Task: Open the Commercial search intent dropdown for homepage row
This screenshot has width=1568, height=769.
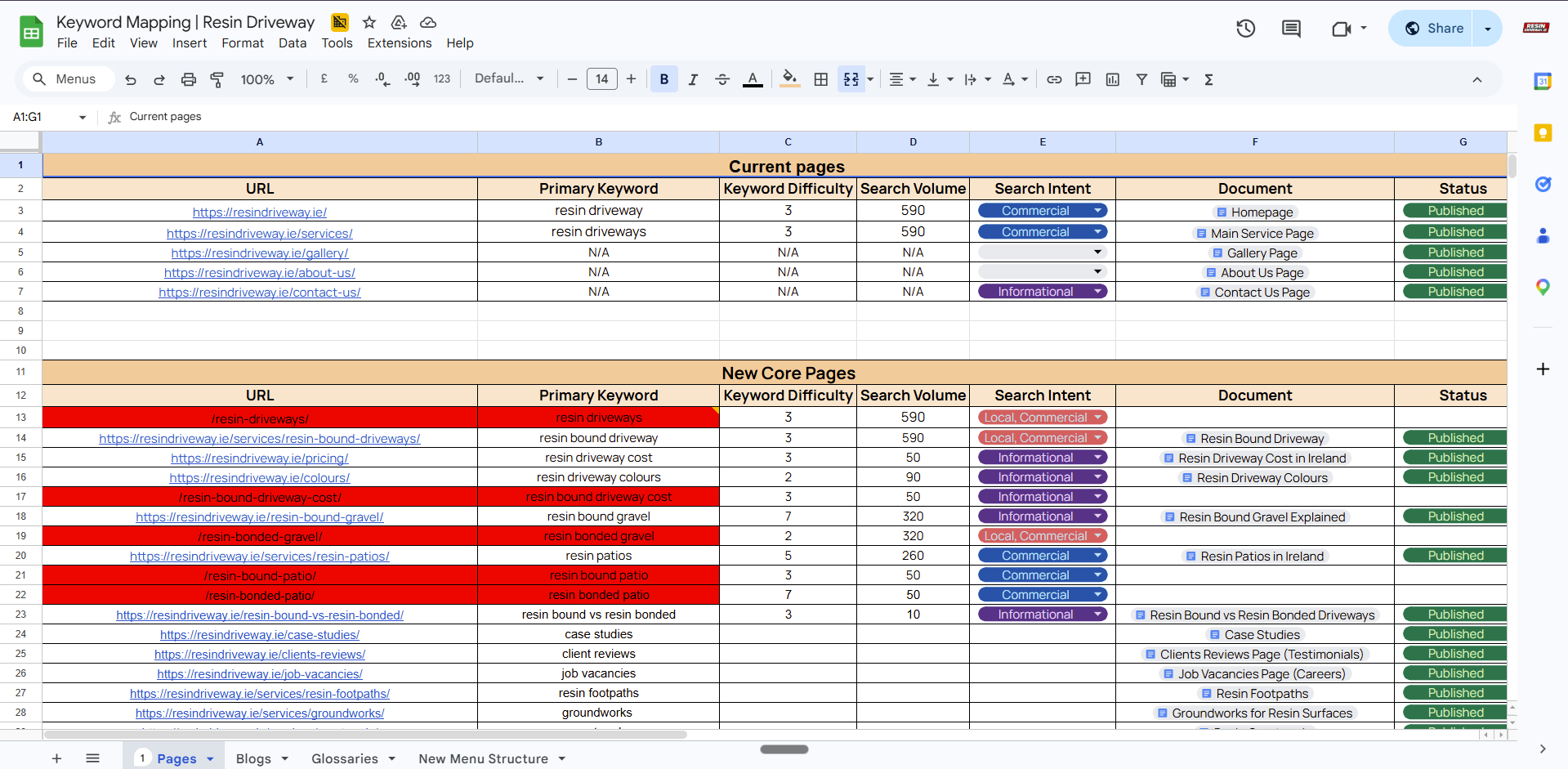Action: 1097,210
